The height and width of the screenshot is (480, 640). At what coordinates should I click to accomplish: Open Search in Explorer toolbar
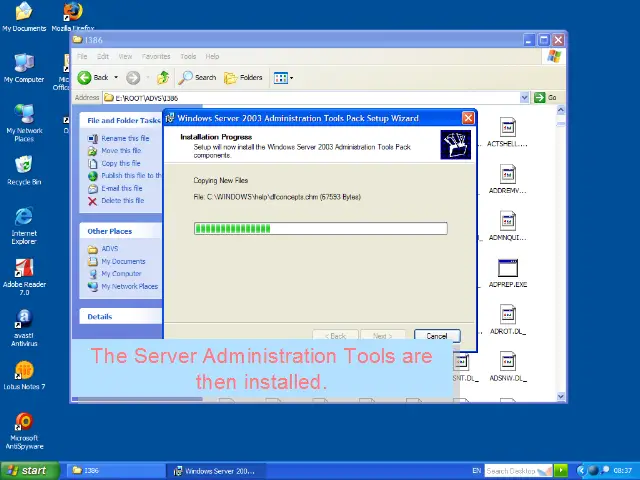point(198,77)
